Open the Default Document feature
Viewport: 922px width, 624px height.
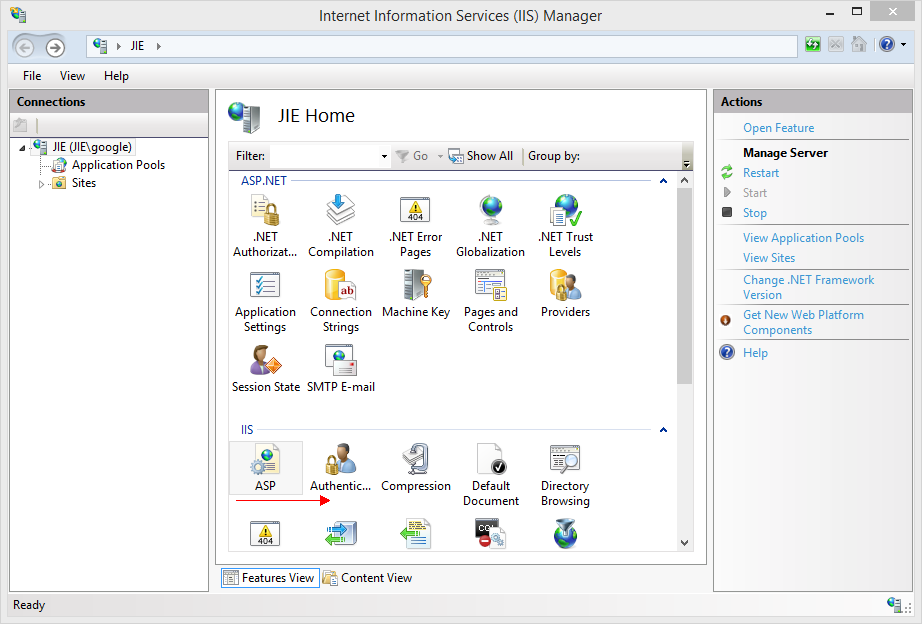490,475
